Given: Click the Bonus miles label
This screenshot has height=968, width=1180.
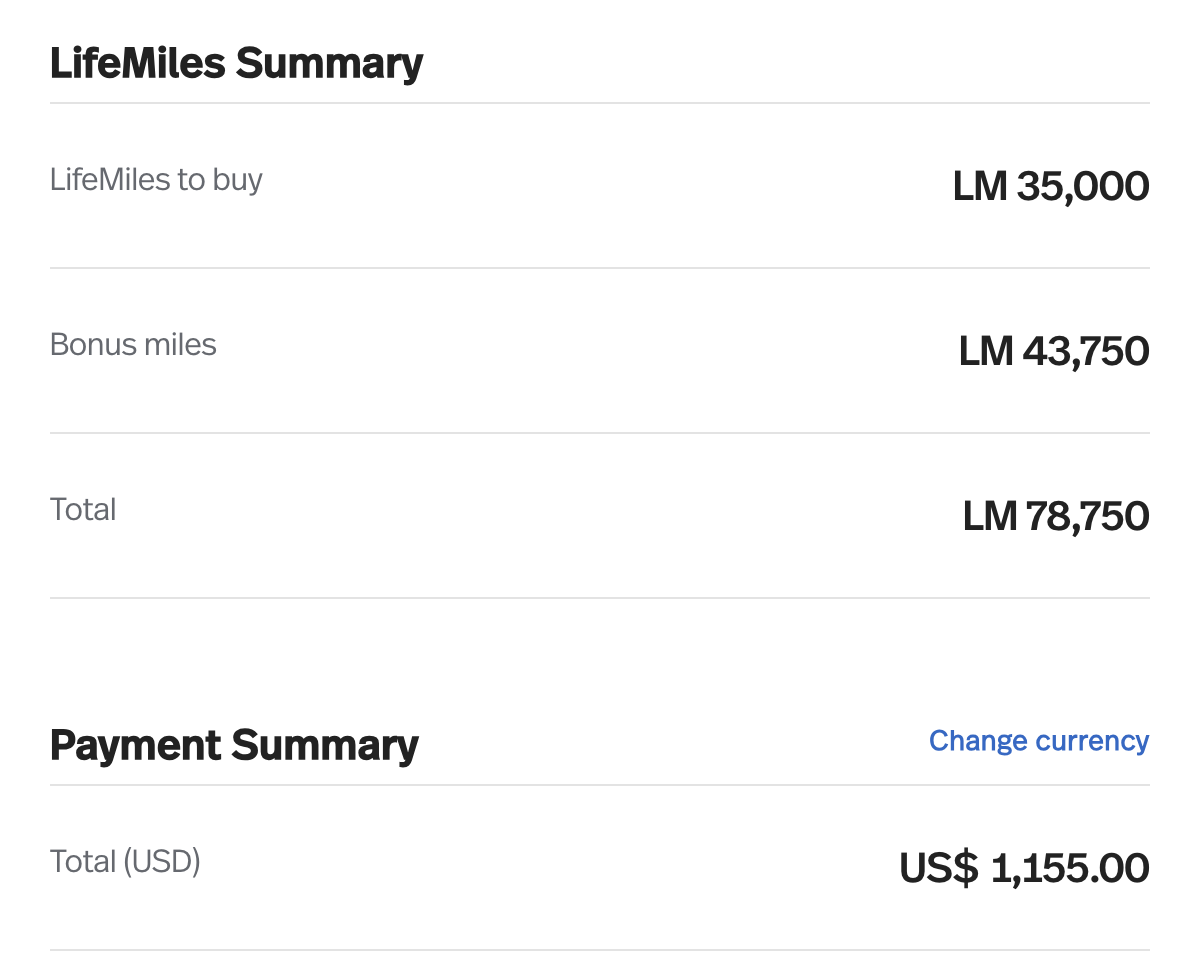Looking at the screenshot, I should click(133, 345).
